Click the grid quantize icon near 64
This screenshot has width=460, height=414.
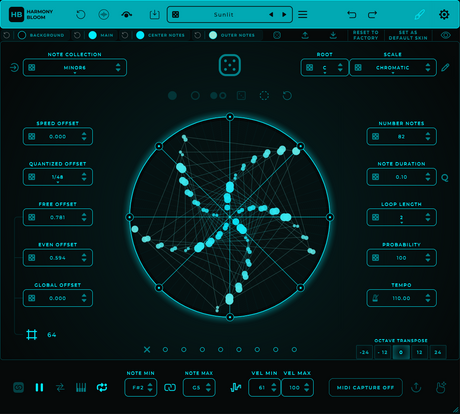[32, 335]
